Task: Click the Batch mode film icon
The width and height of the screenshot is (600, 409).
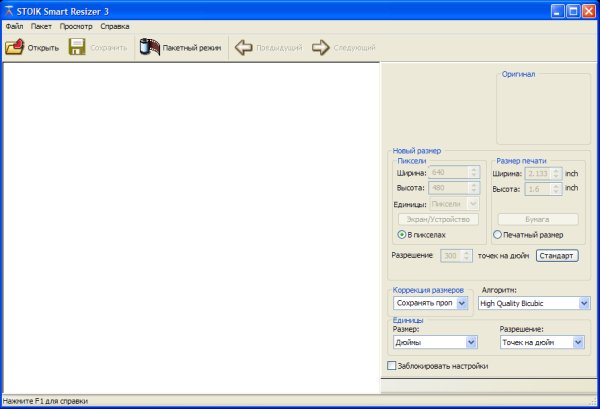Action: (150, 47)
